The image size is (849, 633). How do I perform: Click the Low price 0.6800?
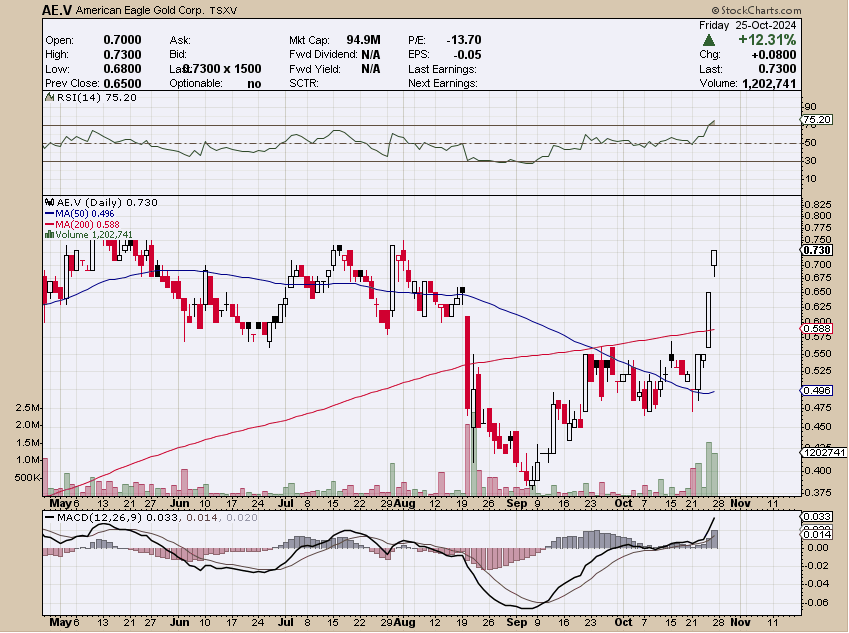(122, 69)
